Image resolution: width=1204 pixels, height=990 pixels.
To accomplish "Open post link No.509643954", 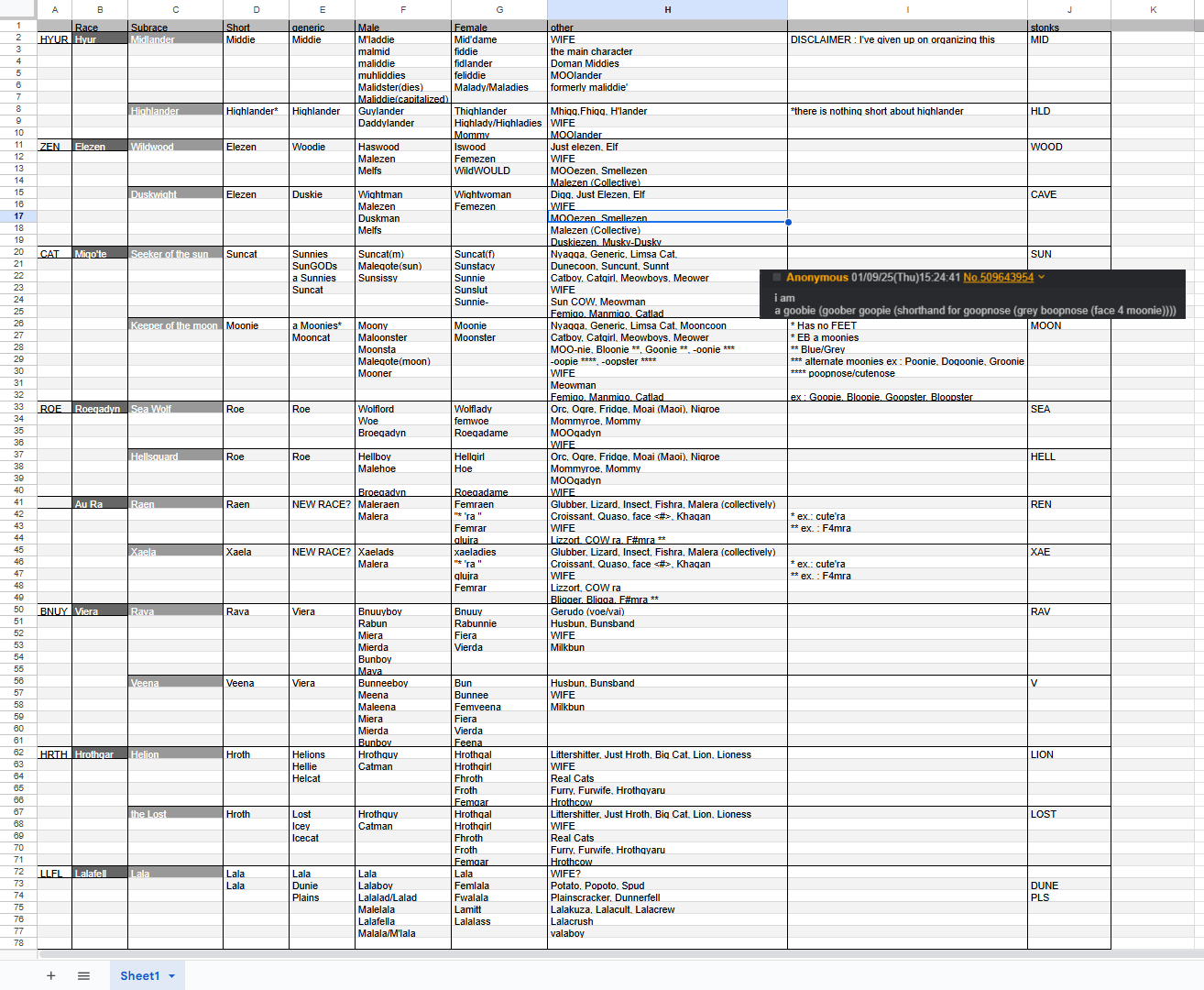I will coord(998,277).
